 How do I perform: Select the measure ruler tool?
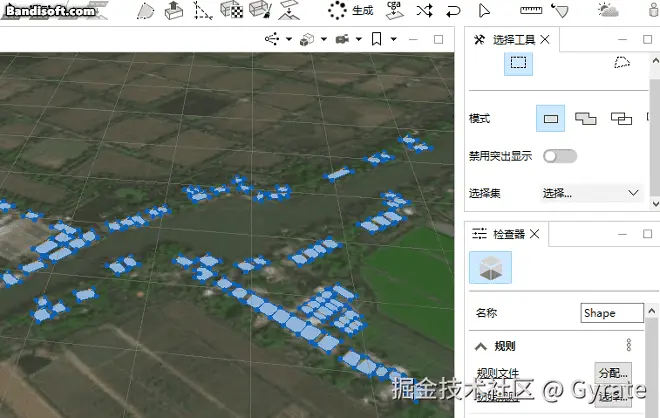click(x=530, y=11)
